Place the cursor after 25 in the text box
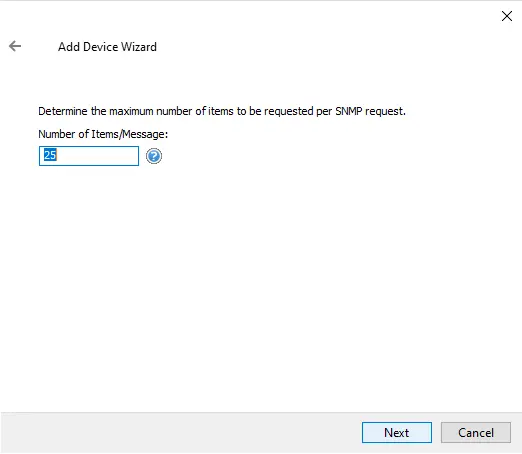The width and height of the screenshot is (522, 454). pyautogui.click(x=58, y=155)
